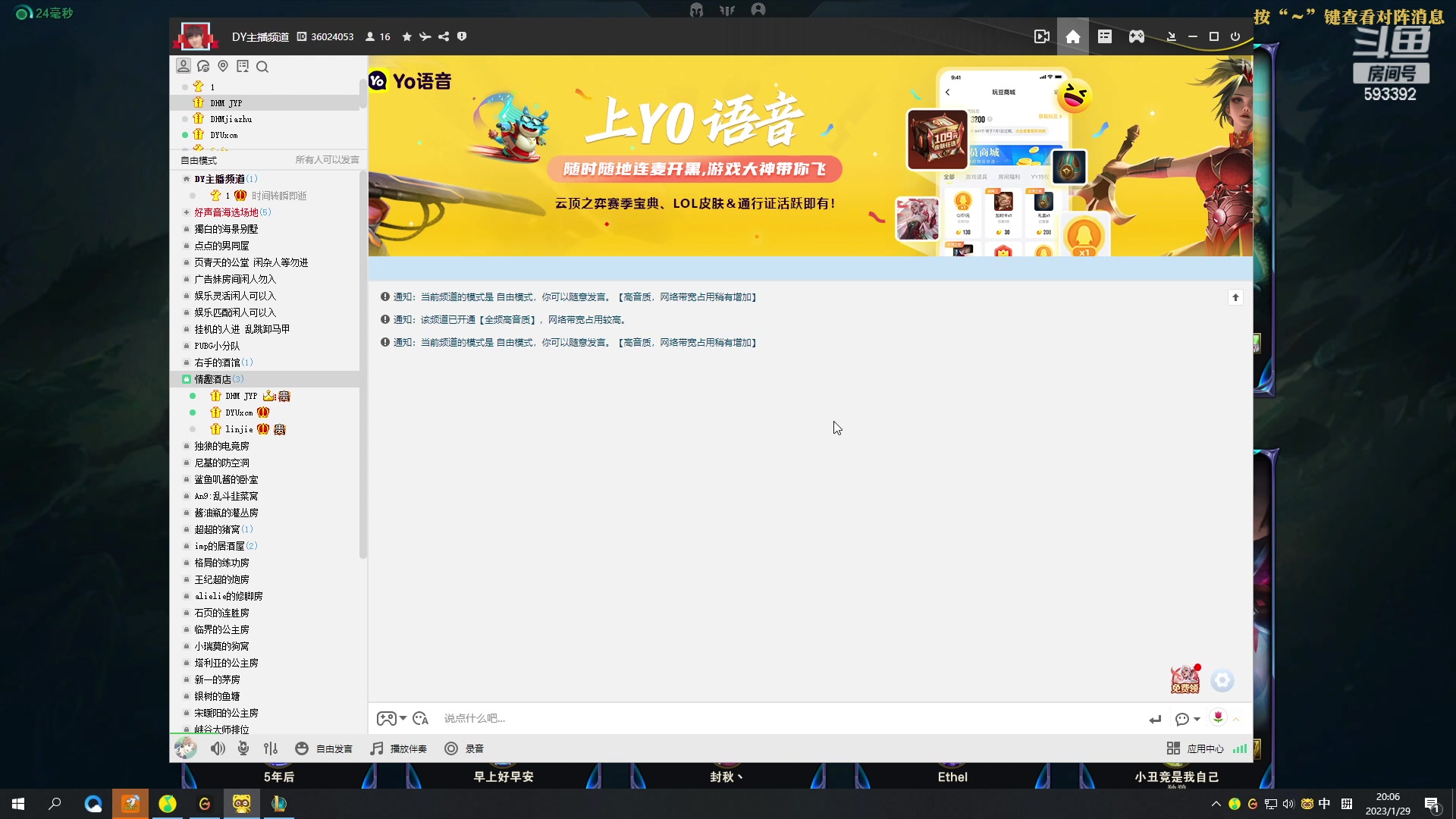The height and width of the screenshot is (819, 1456).
Task: Click the emoji and font icon
Action: [x=421, y=718]
